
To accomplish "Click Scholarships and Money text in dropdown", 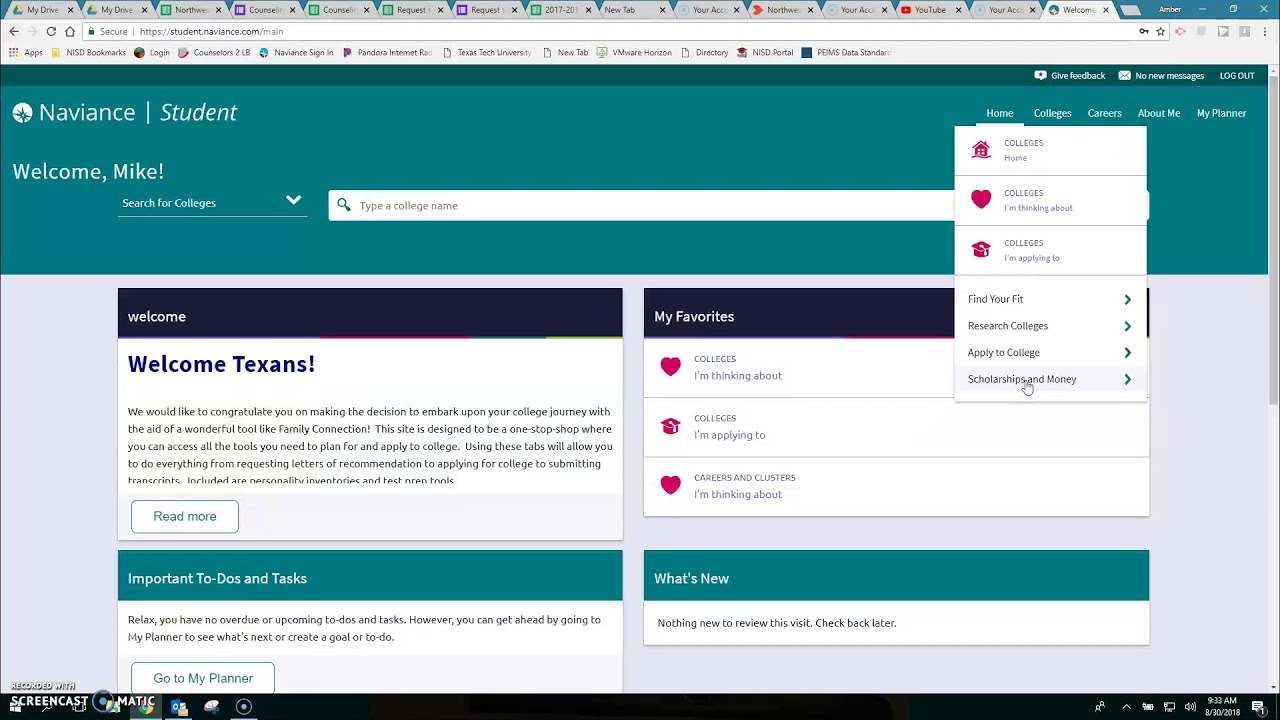I will [x=1022, y=379].
